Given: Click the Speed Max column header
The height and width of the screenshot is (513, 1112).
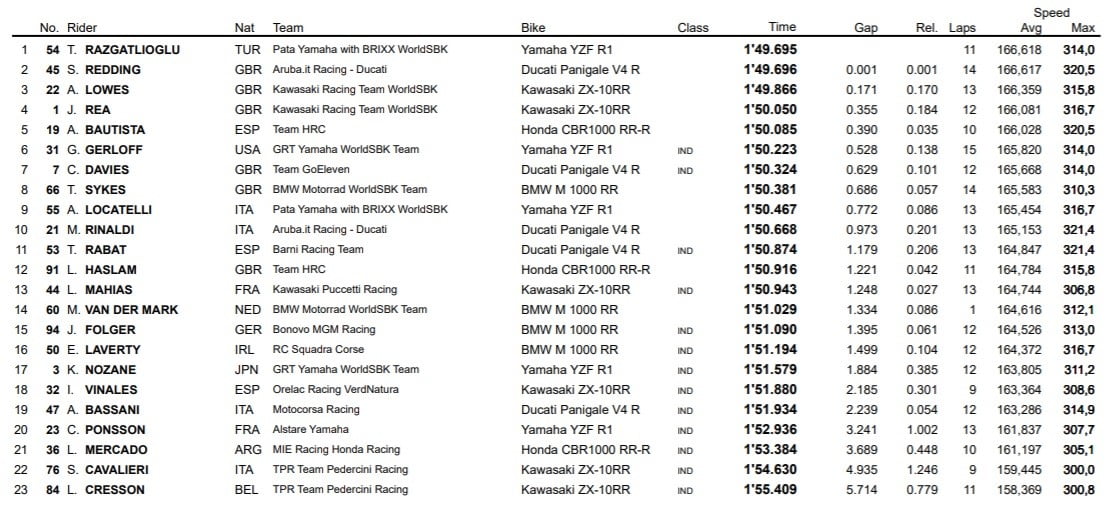Looking at the screenshot, I should [1082, 28].
